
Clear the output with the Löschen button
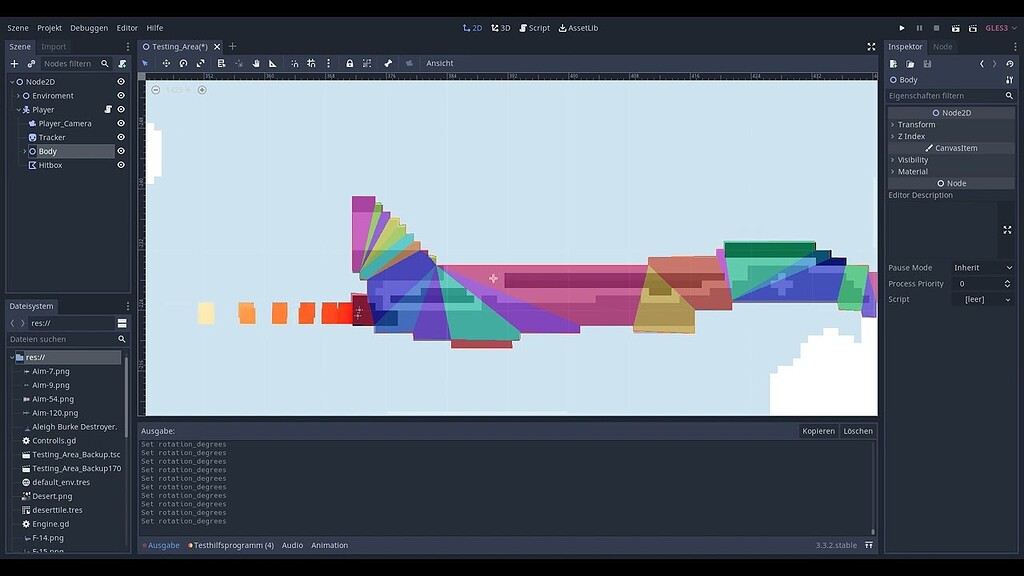[857, 430]
